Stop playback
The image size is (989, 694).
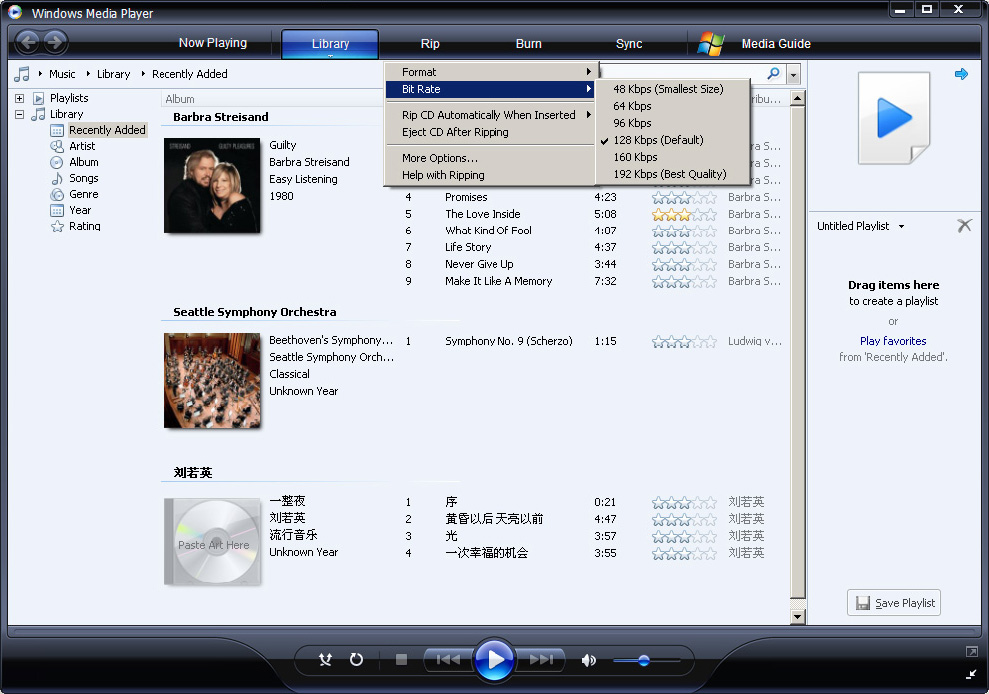401,659
